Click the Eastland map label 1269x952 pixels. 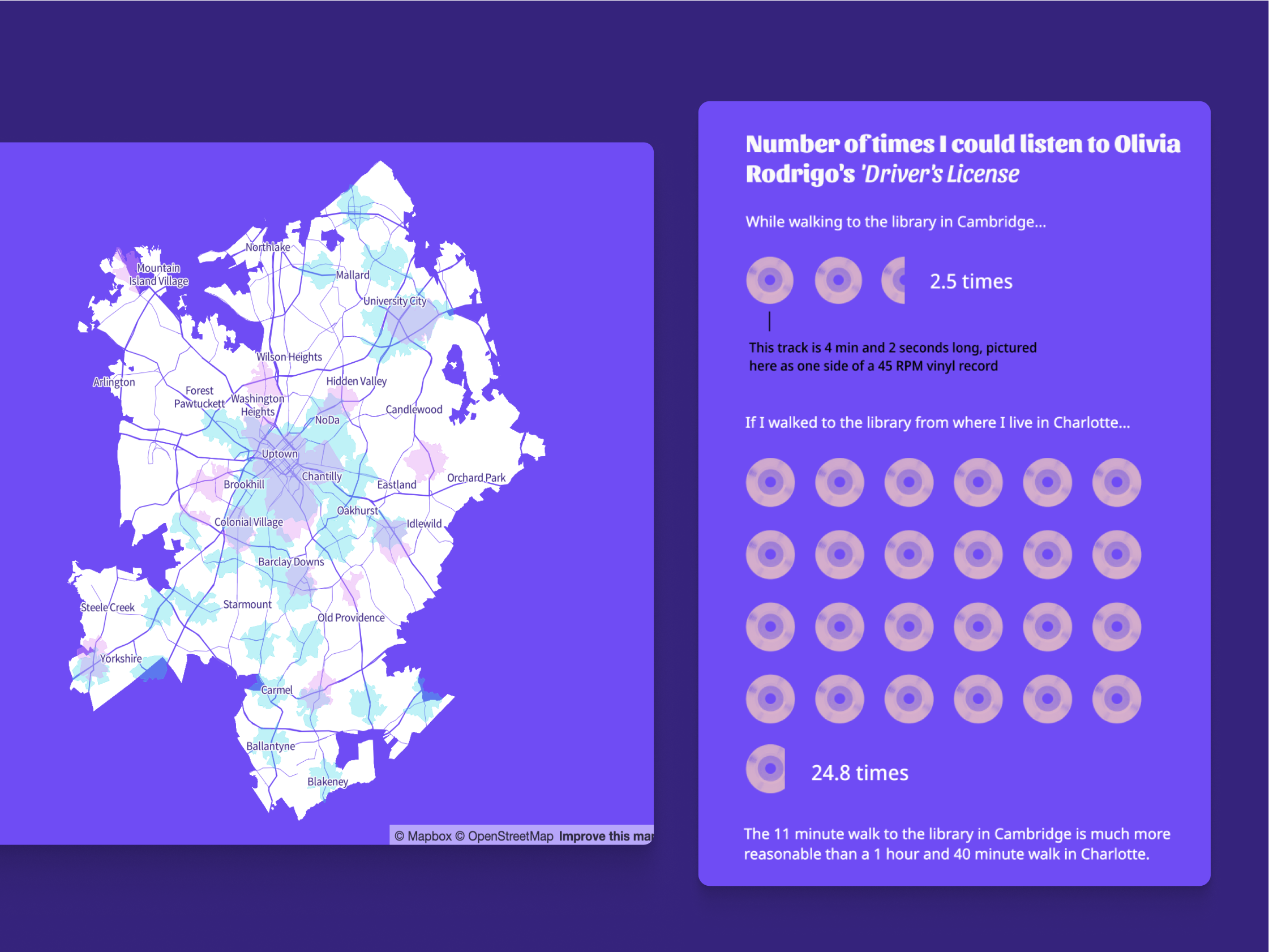tap(396, 485)
